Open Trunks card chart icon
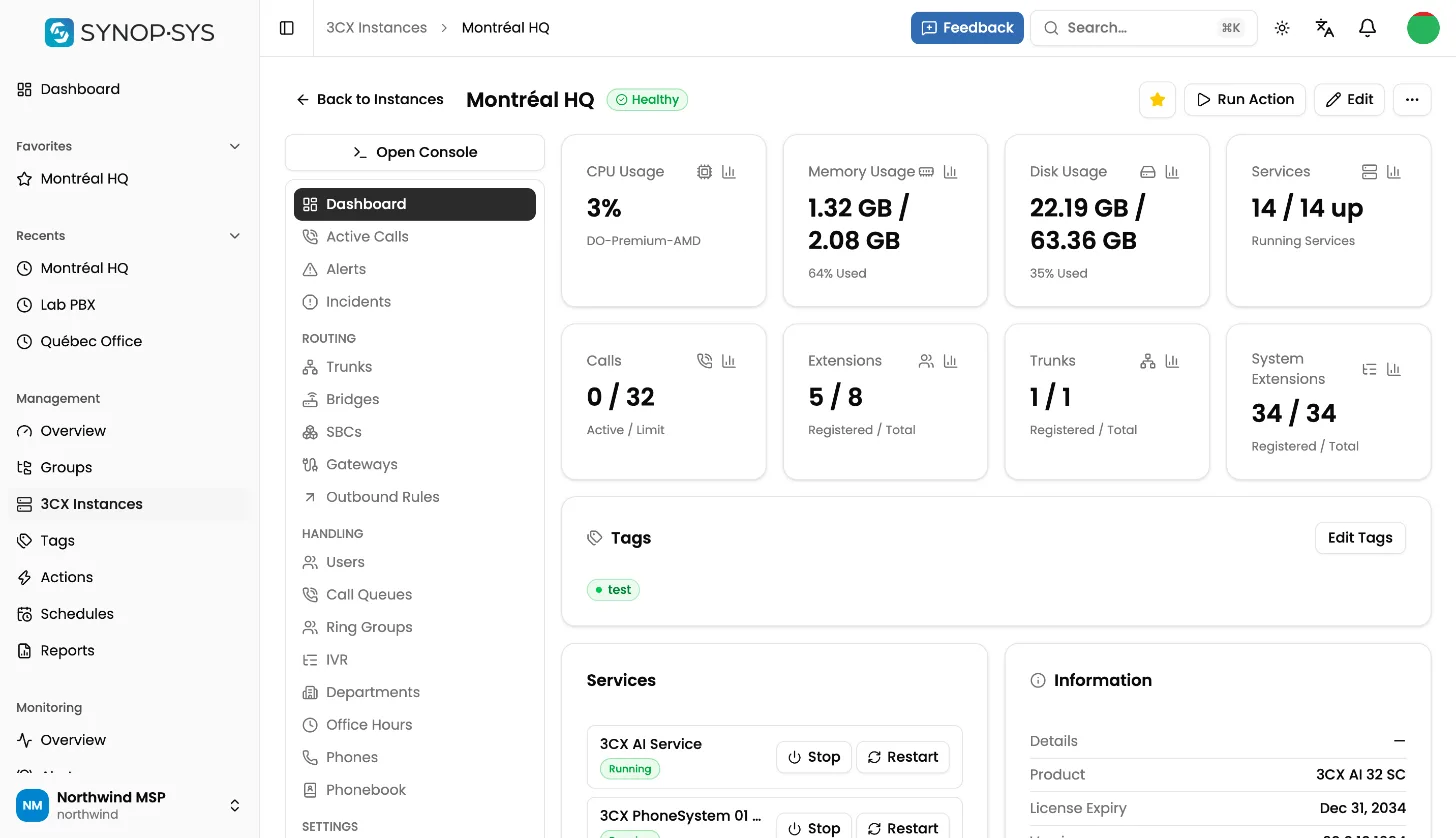The width and height of the screenshot is (1456, 838). (x=1172, y=361)
